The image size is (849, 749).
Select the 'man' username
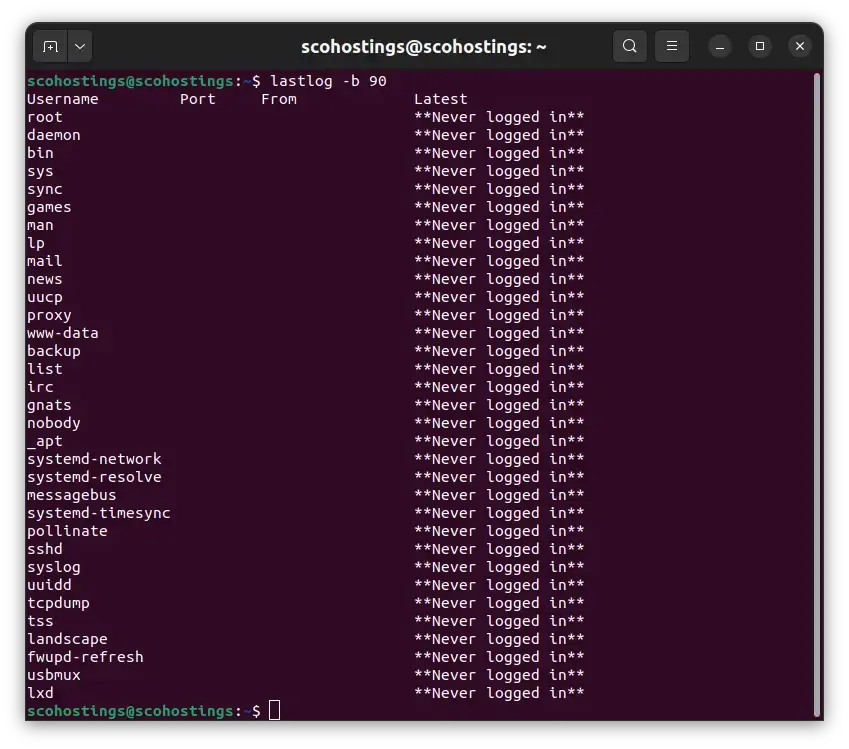click(41, 225)
